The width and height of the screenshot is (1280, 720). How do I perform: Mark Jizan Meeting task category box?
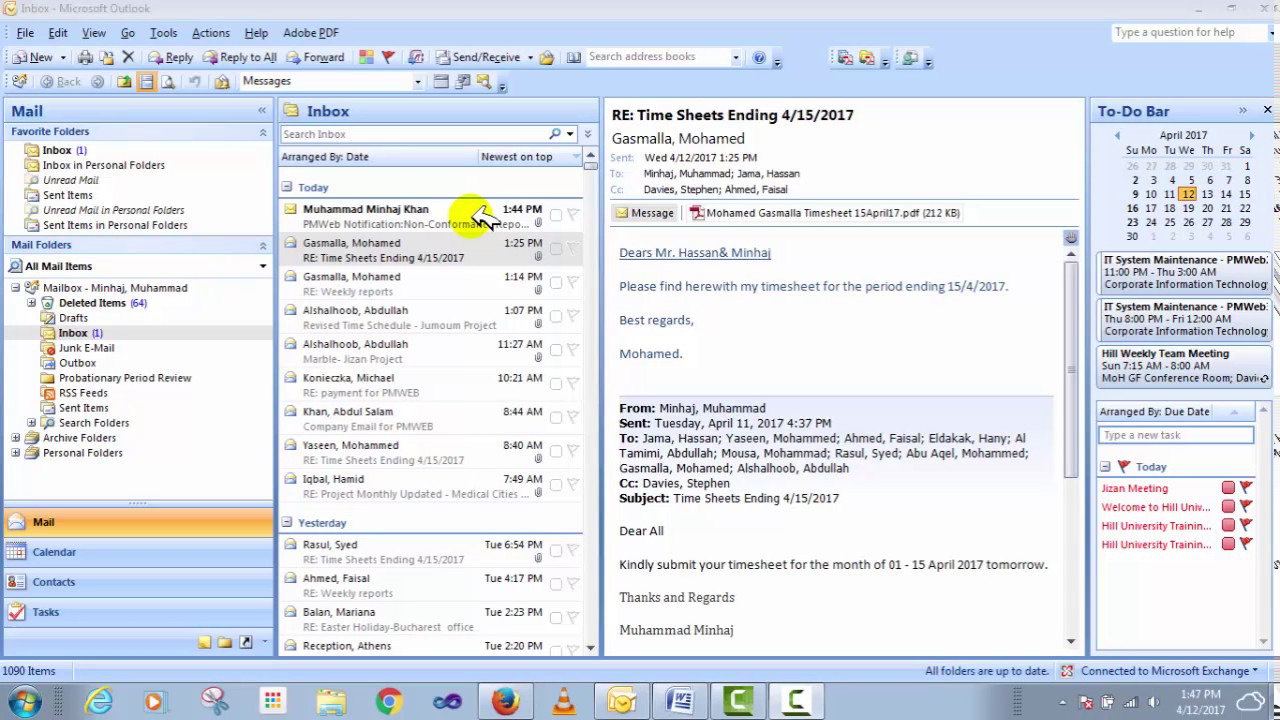pyautogui.click(x=1228, y=488)
